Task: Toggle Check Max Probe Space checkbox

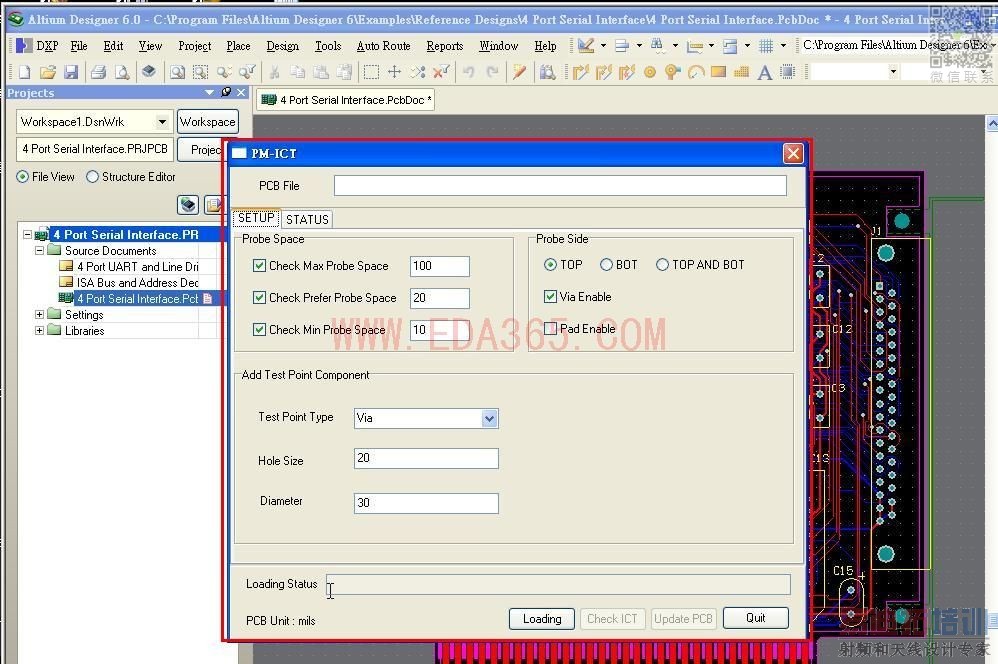Action: 259,265
